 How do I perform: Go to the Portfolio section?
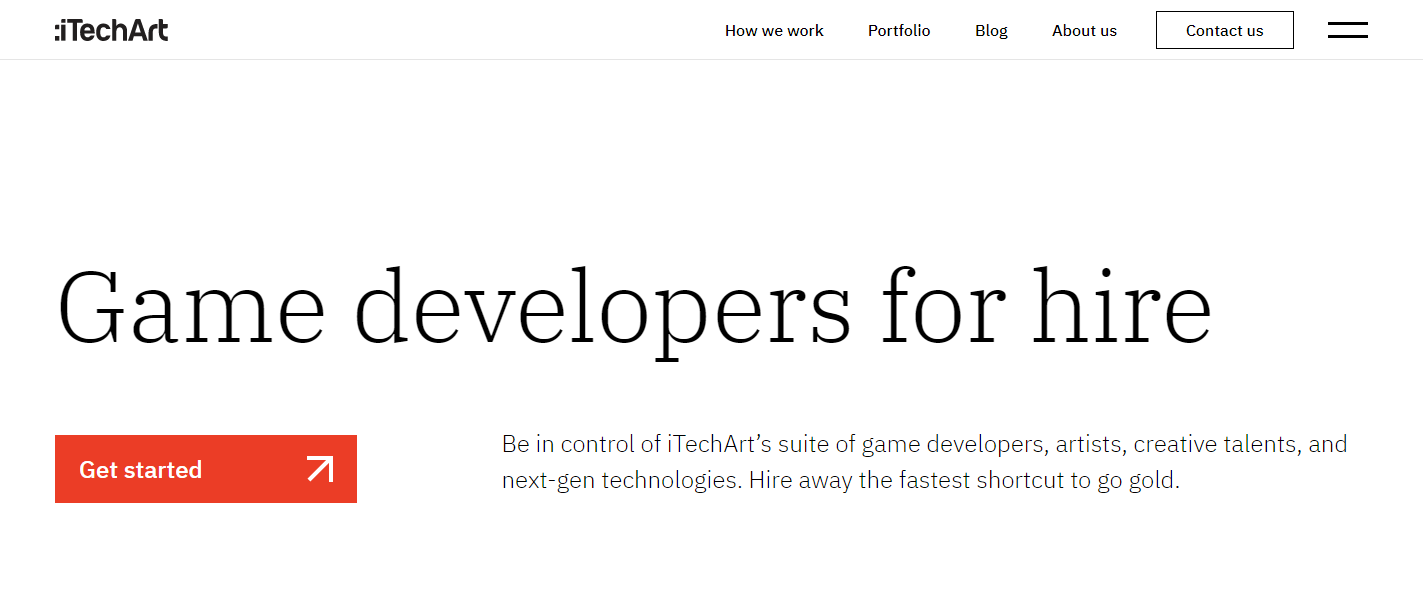[899, 31]
